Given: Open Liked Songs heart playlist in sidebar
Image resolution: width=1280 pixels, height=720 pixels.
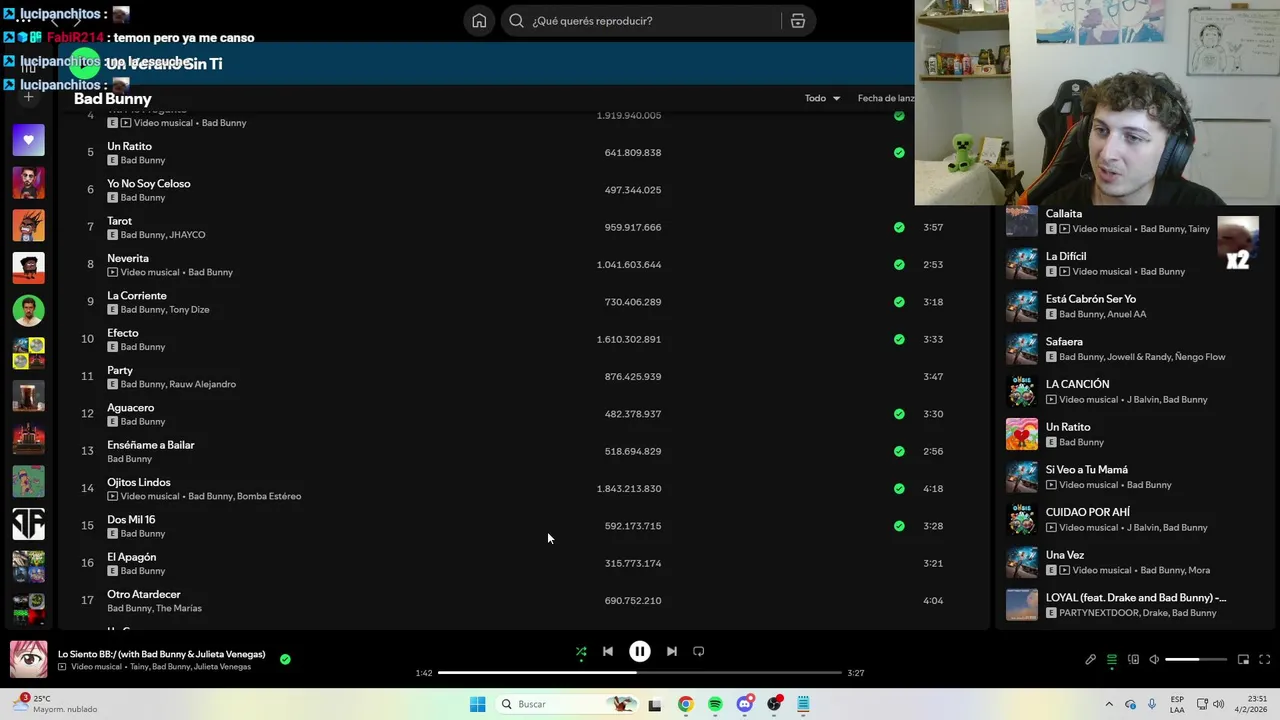Looking at the screenshot, I should point(28,140).
